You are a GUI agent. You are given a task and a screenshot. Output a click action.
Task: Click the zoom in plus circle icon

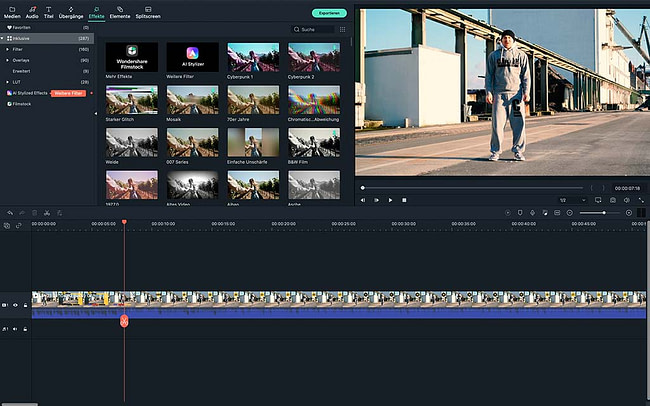click(629, 213)
